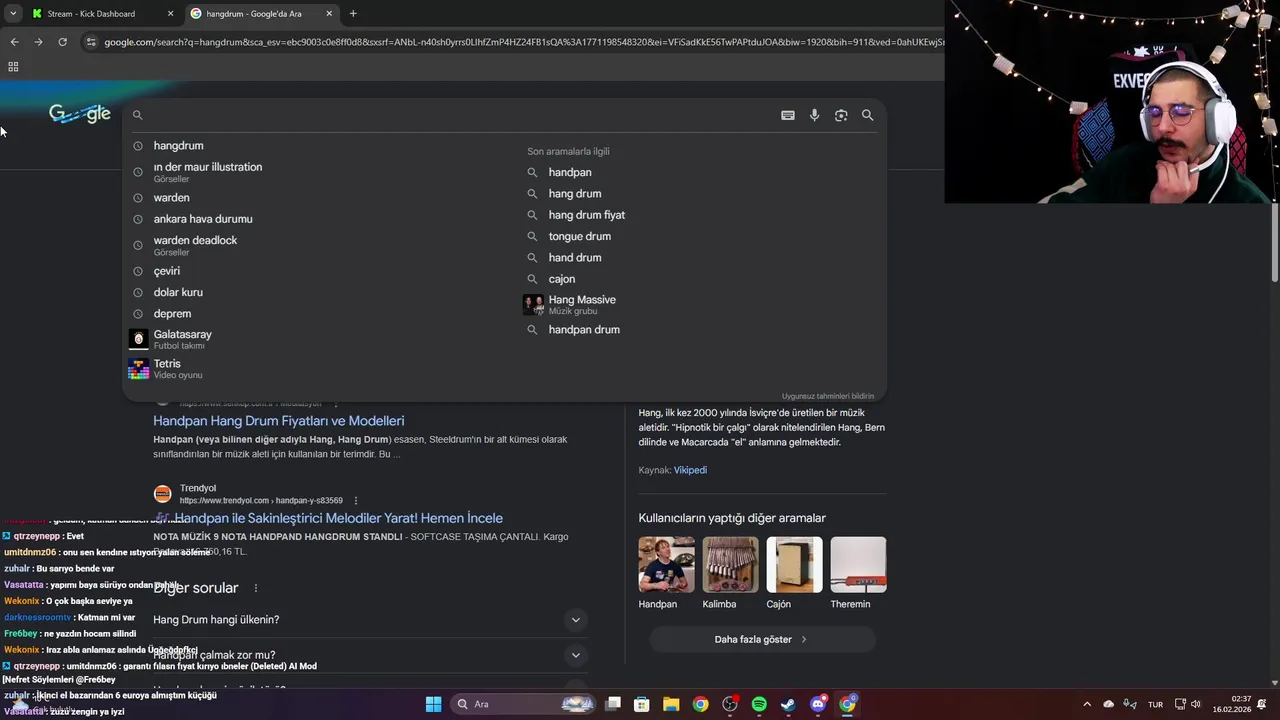Select the Galatasaray football team suggestion
This screenshot has width=1280, height=720.
click(182, 339)
